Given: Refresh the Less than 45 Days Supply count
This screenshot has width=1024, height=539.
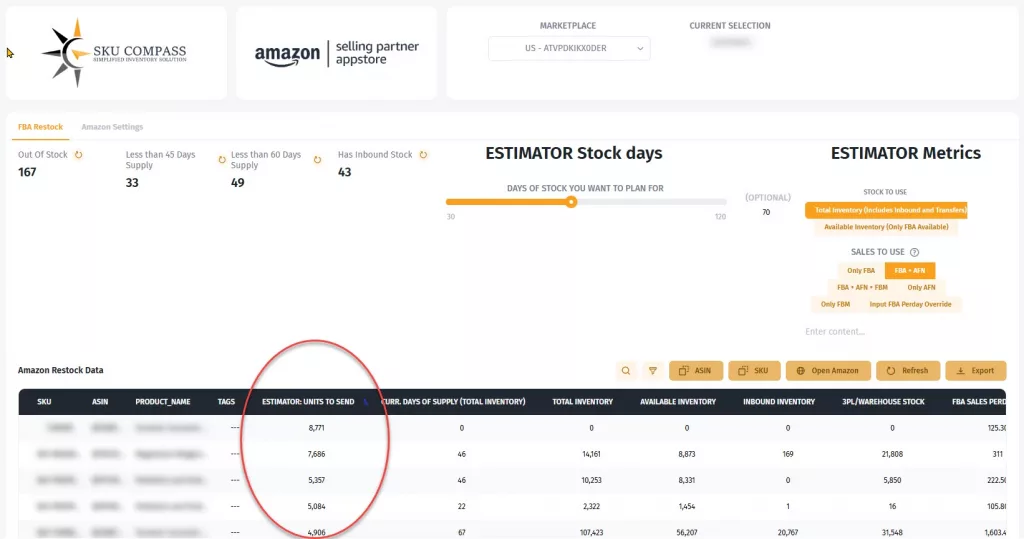Looking at the screenshot, I should click(x=220, y=160).
